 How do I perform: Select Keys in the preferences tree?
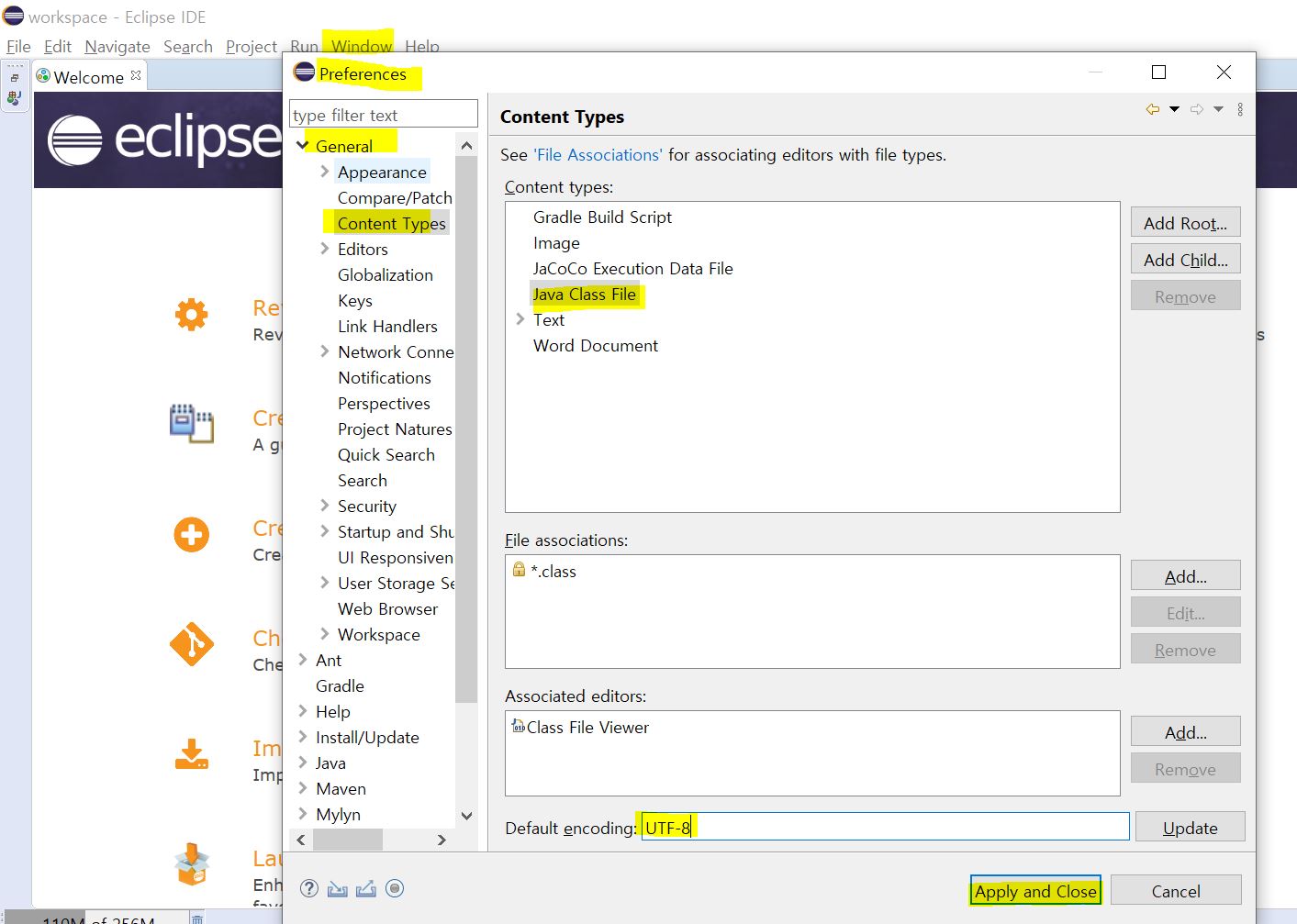[x=354, y=300]
